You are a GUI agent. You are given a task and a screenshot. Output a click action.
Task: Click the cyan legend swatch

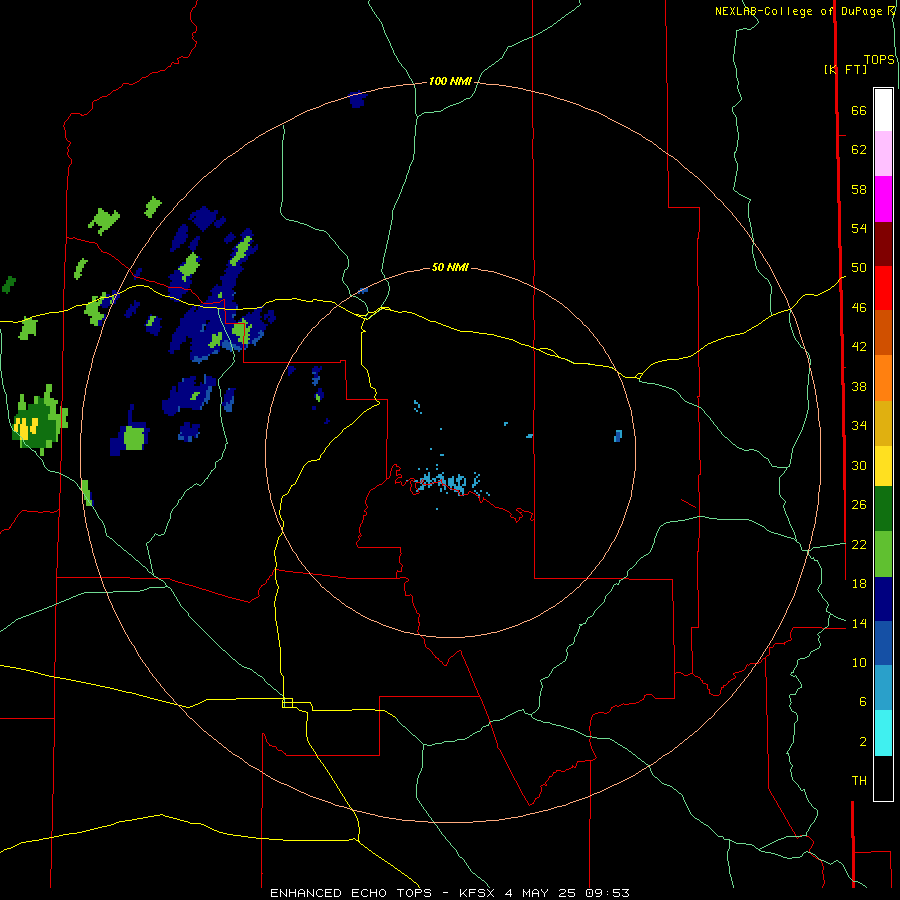tap(883, 733)
